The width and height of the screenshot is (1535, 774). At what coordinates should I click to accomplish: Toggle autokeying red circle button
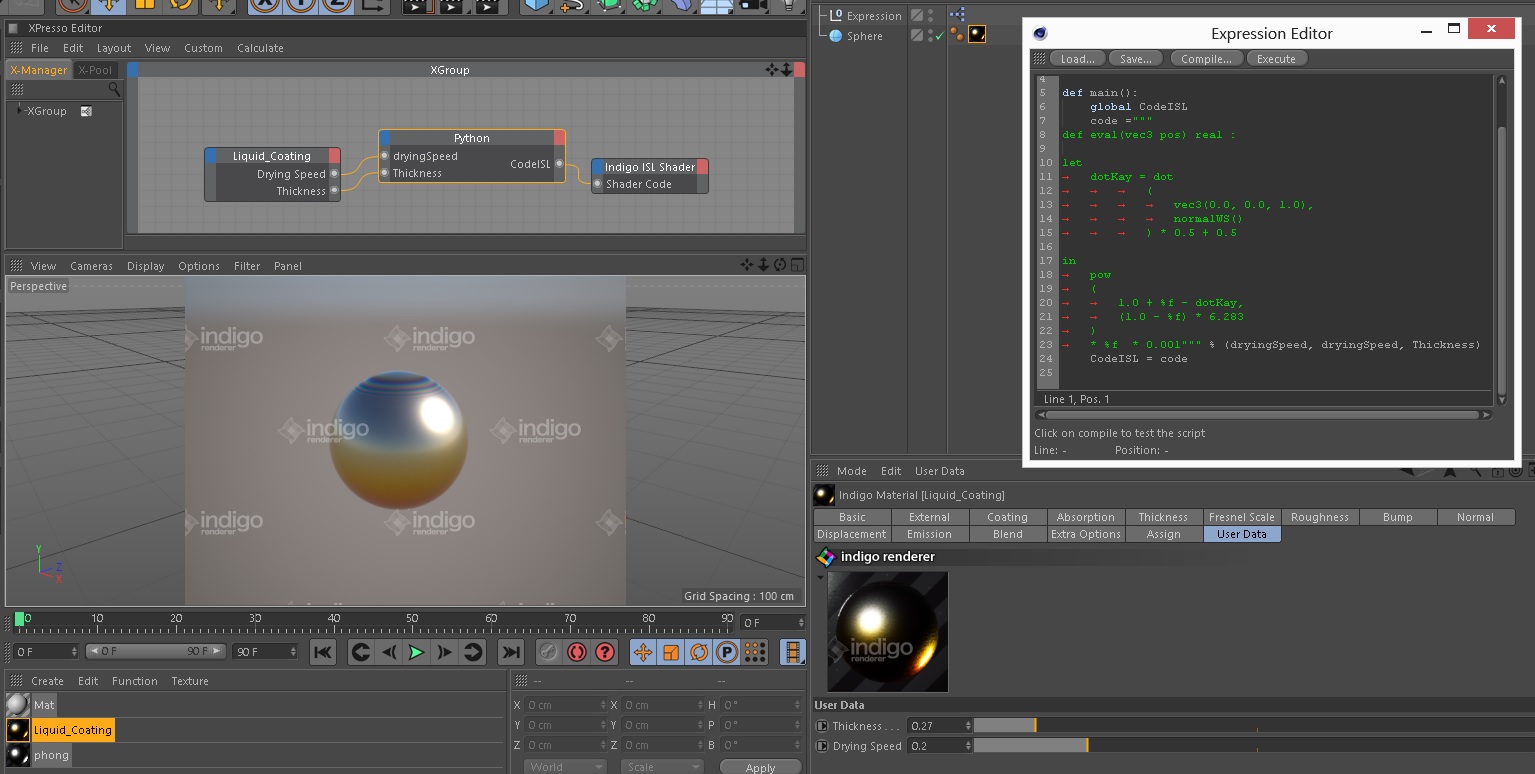577,653
